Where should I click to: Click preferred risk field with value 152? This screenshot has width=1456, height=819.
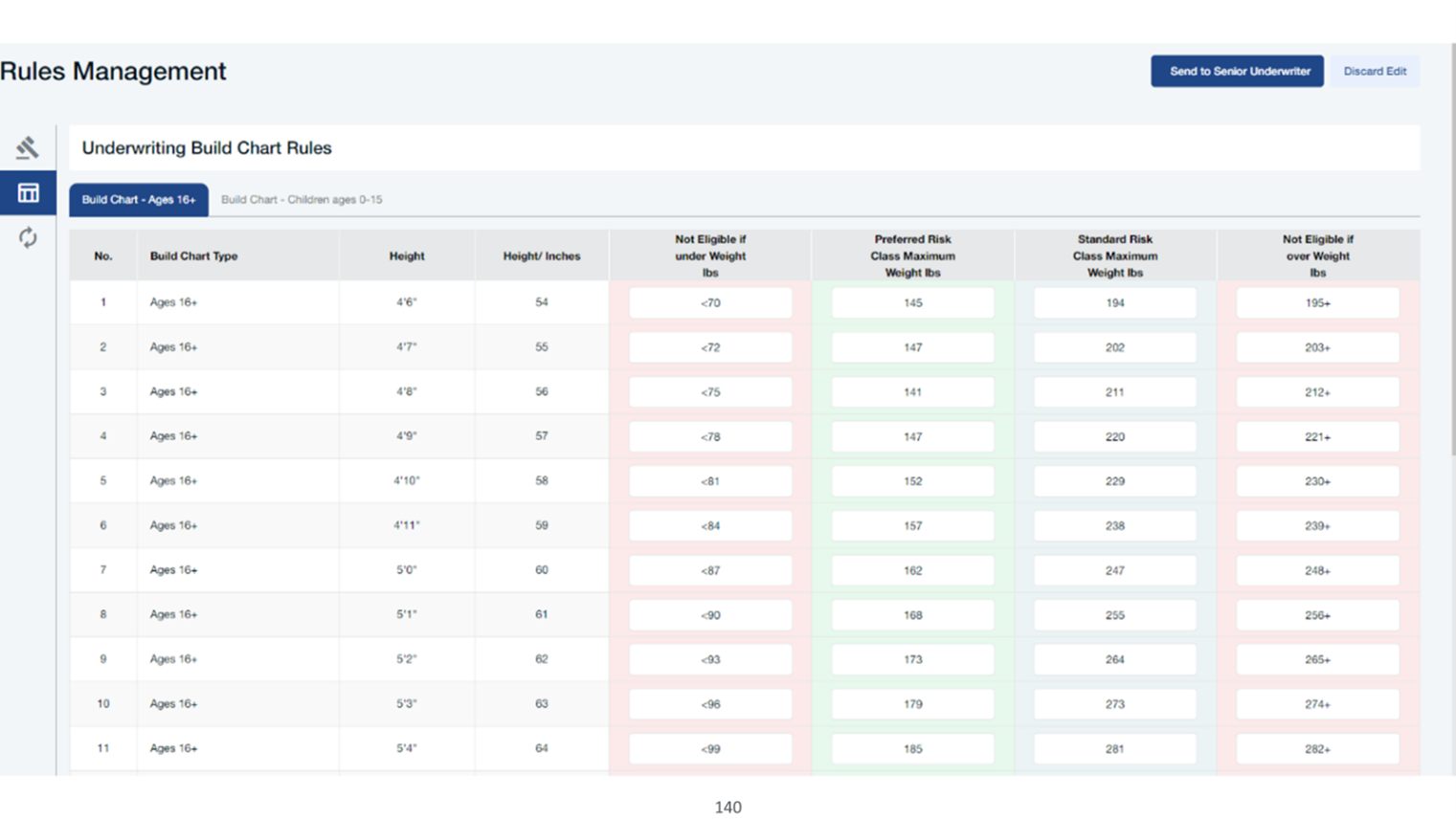coord(912,481)
